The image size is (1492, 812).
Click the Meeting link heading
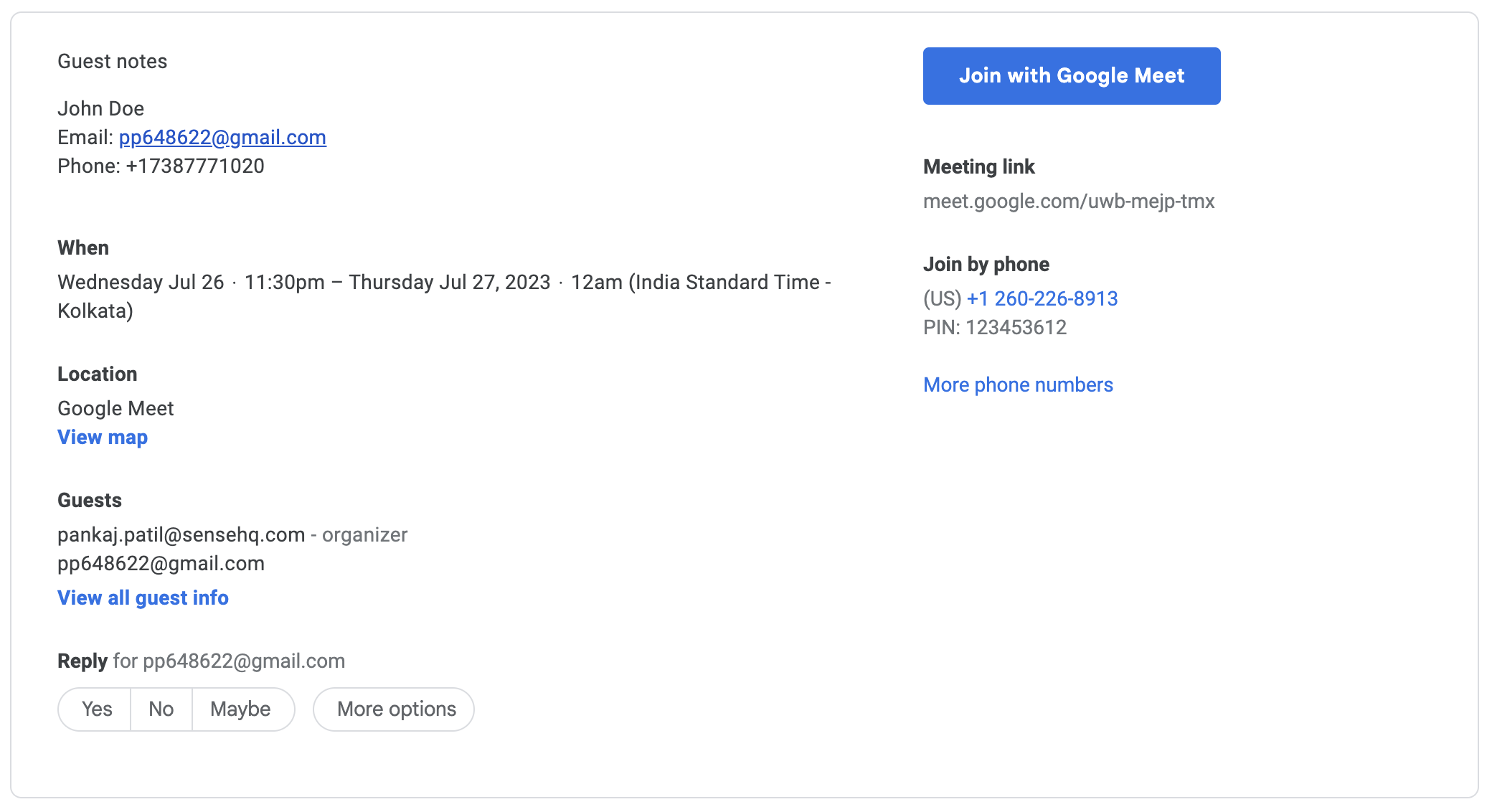click(979, 166)
